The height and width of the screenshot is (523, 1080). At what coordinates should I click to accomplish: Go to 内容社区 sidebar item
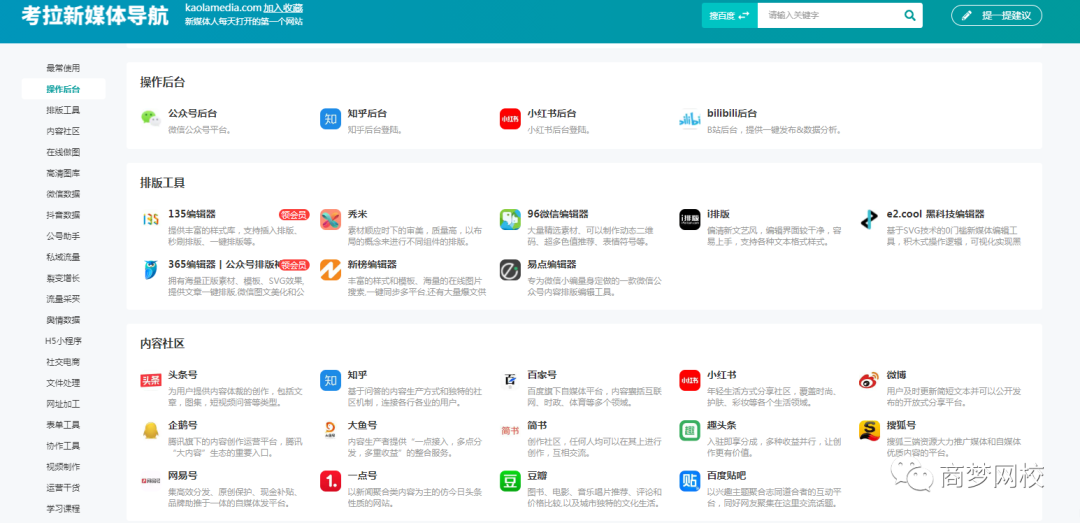click(x=63, y=131)
